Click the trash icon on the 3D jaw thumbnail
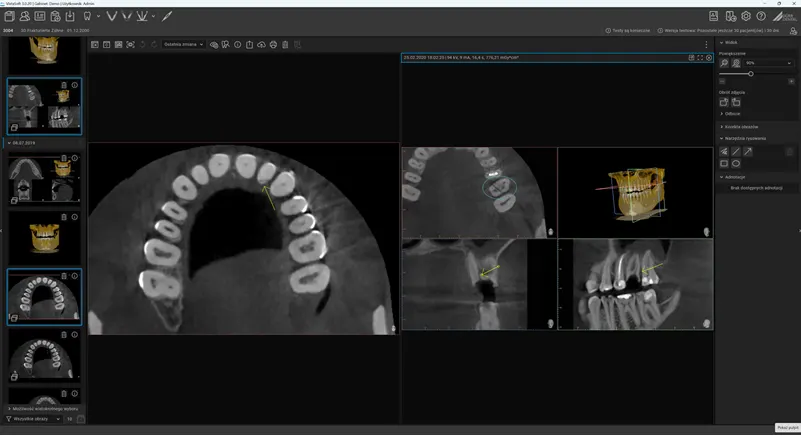The image size is (801, 436). pyautogui.click(x=64, y=217)
